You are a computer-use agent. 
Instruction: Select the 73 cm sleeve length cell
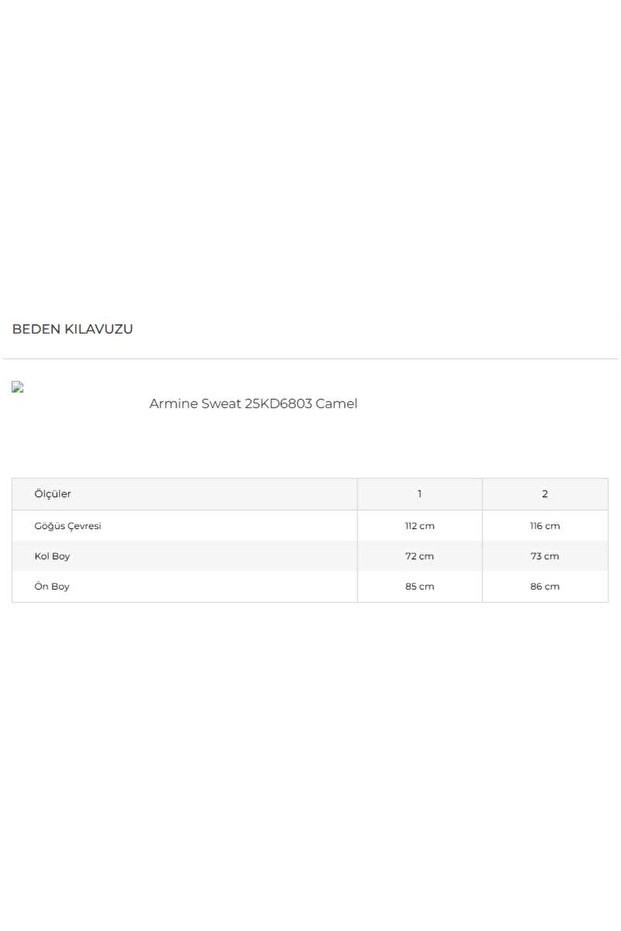[x=545, y=556]
